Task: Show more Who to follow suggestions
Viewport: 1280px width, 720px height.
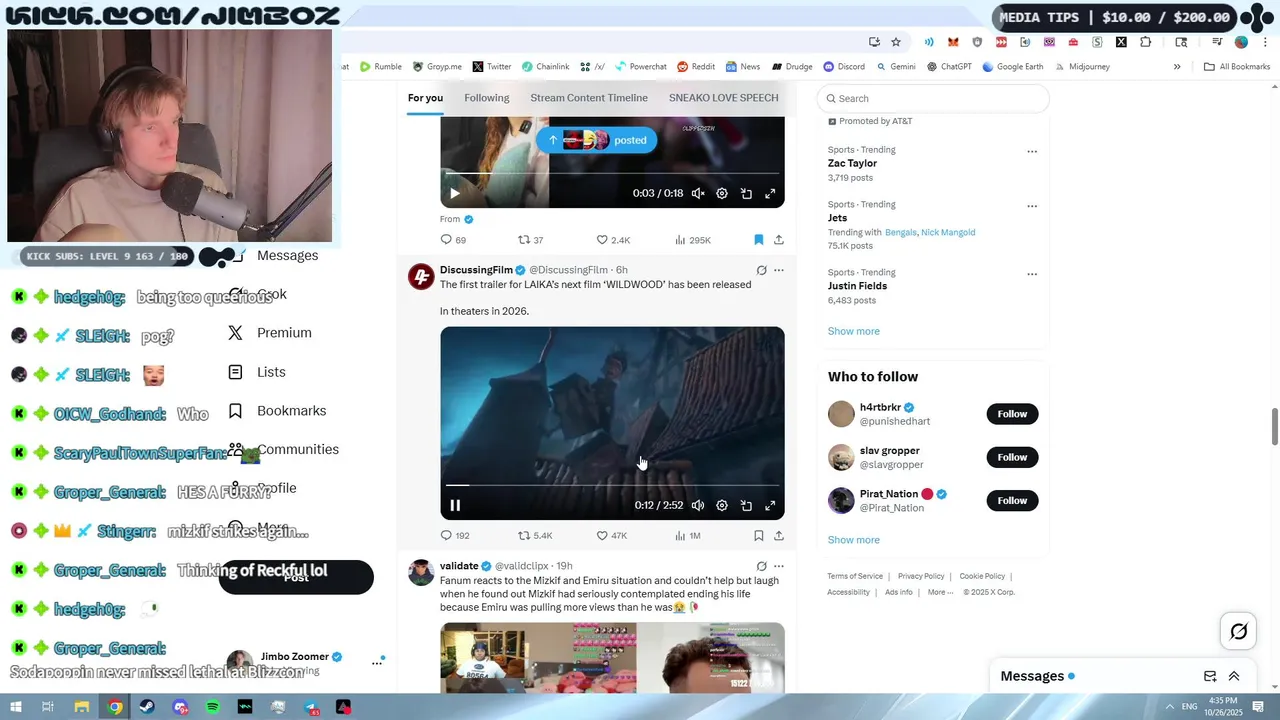Action: (x=853, y=540)
